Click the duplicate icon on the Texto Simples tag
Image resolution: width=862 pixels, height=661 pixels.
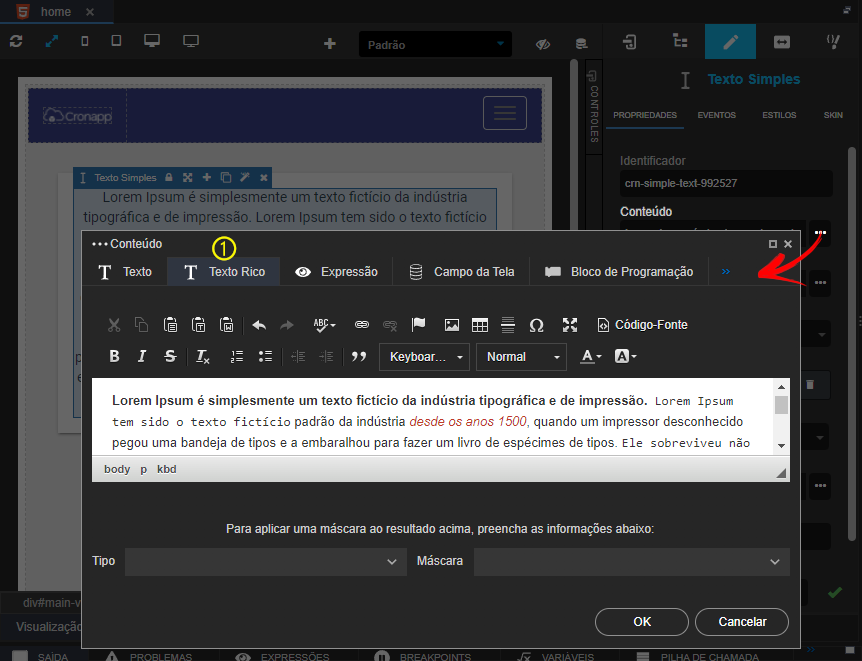tap(225, 178)
